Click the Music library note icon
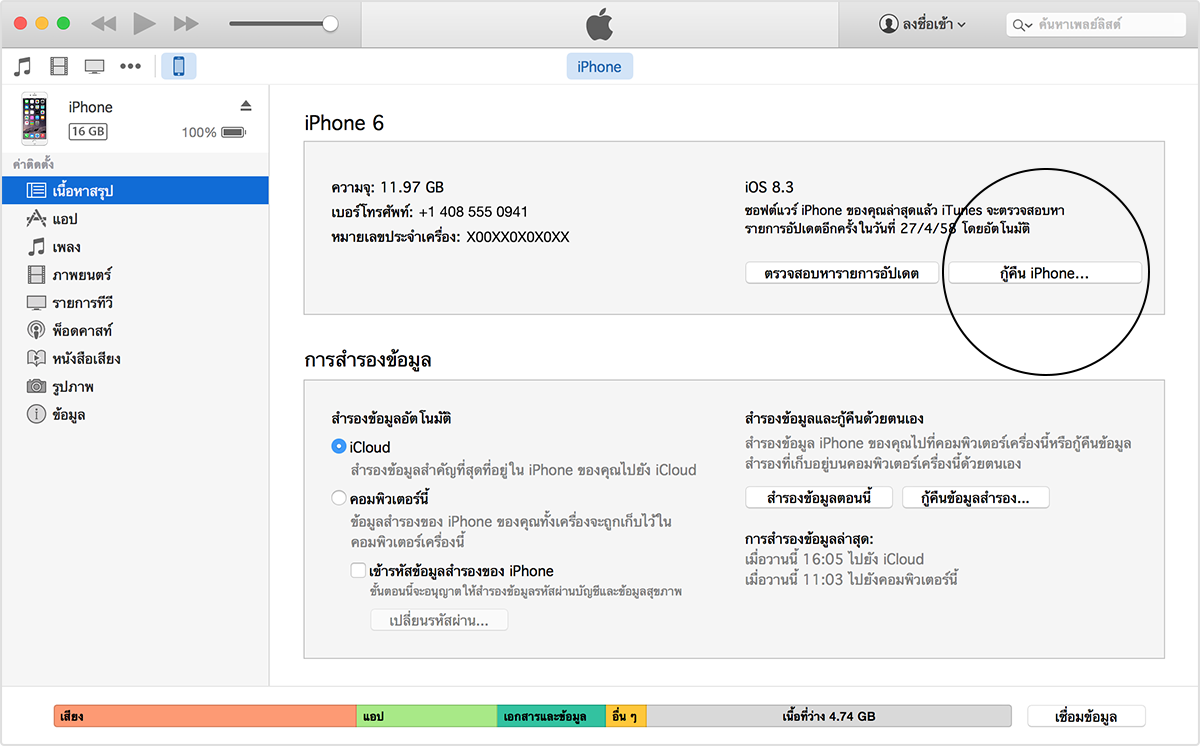The width and height of the screenshot is (1200, 746). pos(22,67)
